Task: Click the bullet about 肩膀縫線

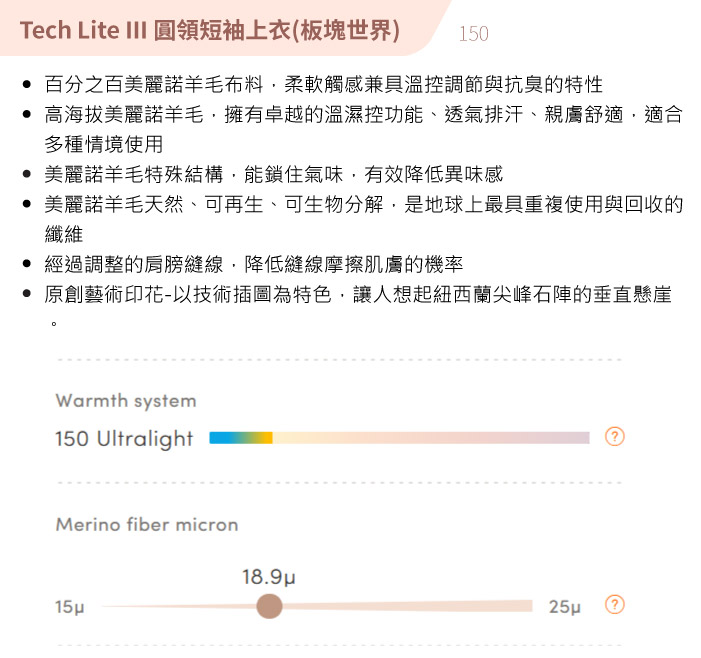Action: point(253,264)
